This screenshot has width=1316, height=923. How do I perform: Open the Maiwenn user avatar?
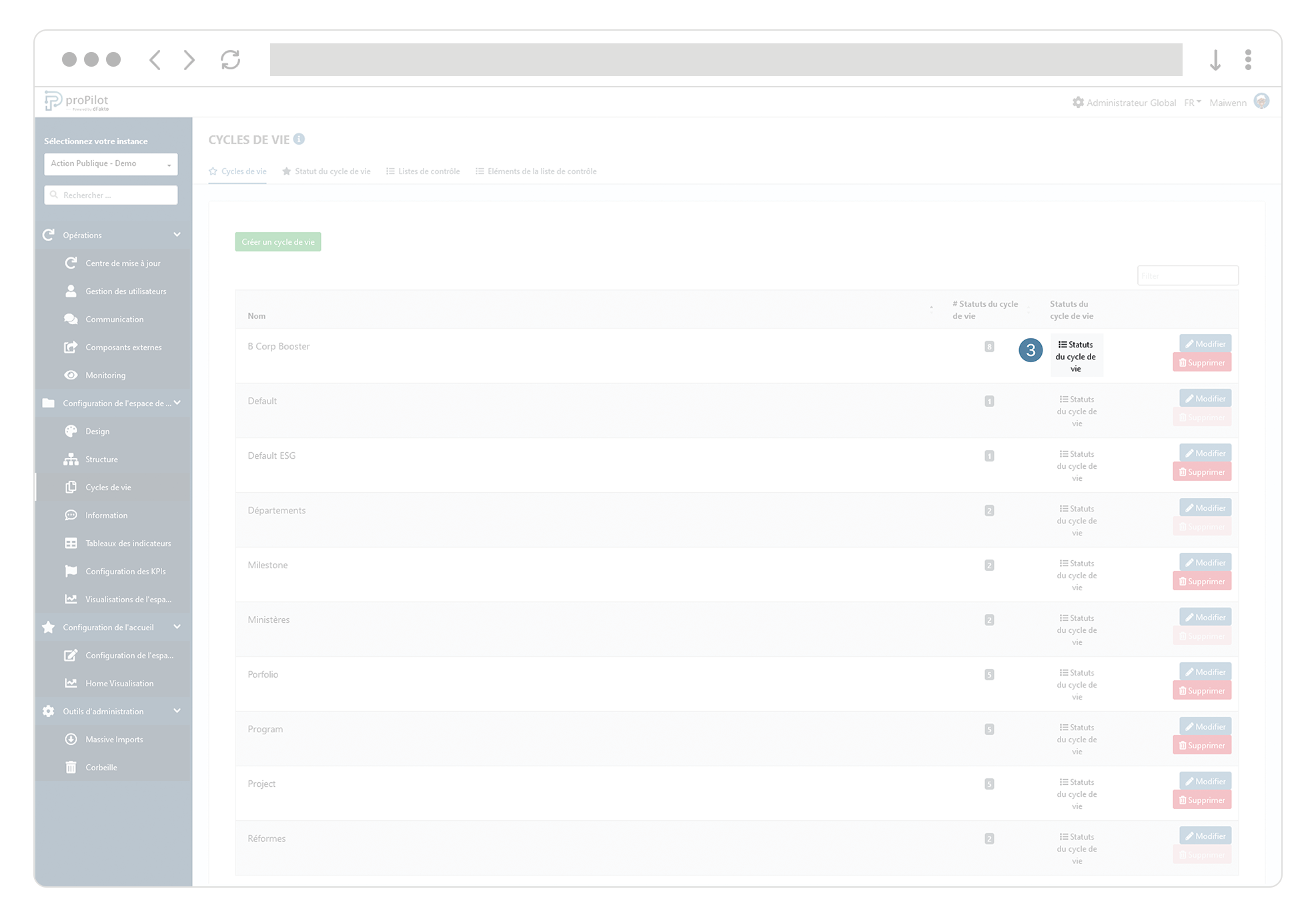[x=1261, y=101]
